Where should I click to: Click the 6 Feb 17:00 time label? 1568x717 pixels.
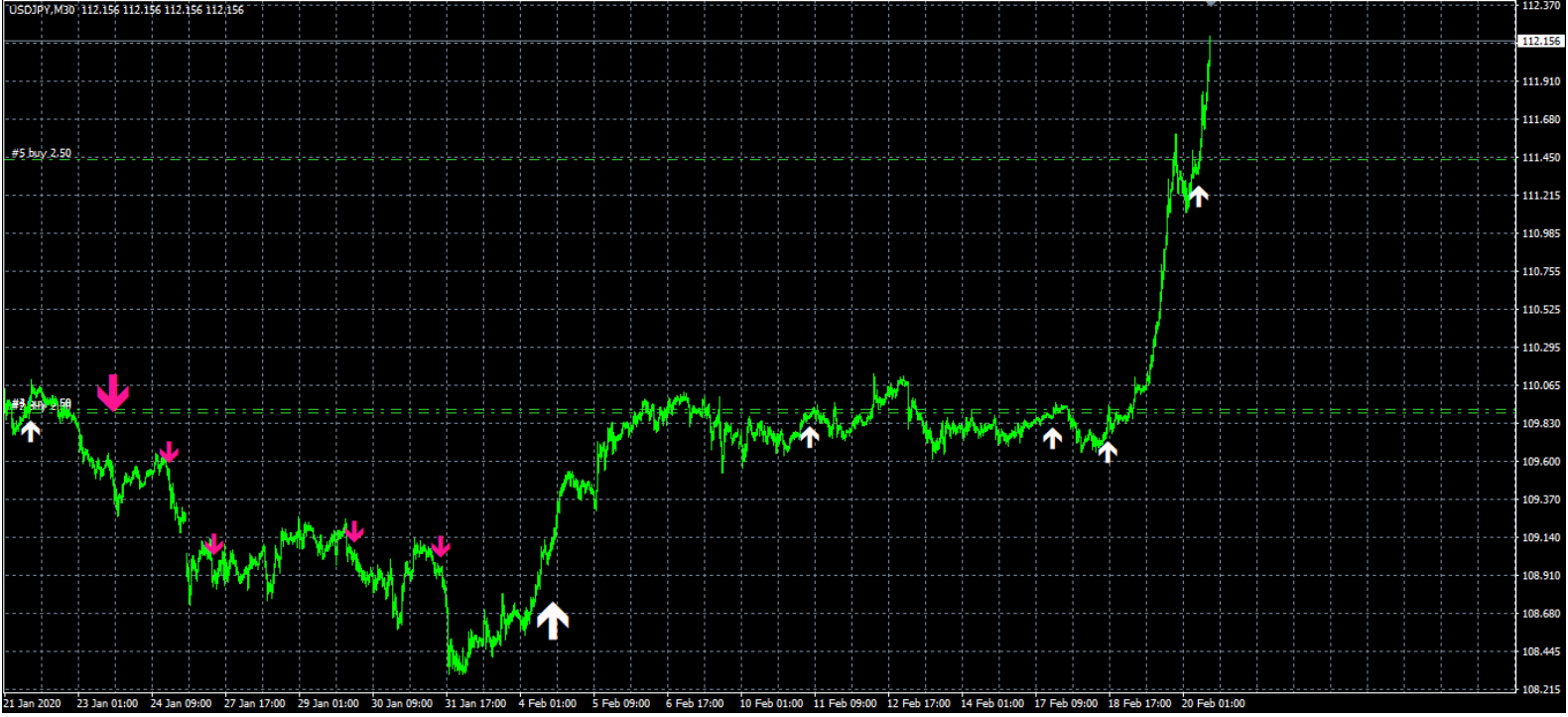[695, 703]
